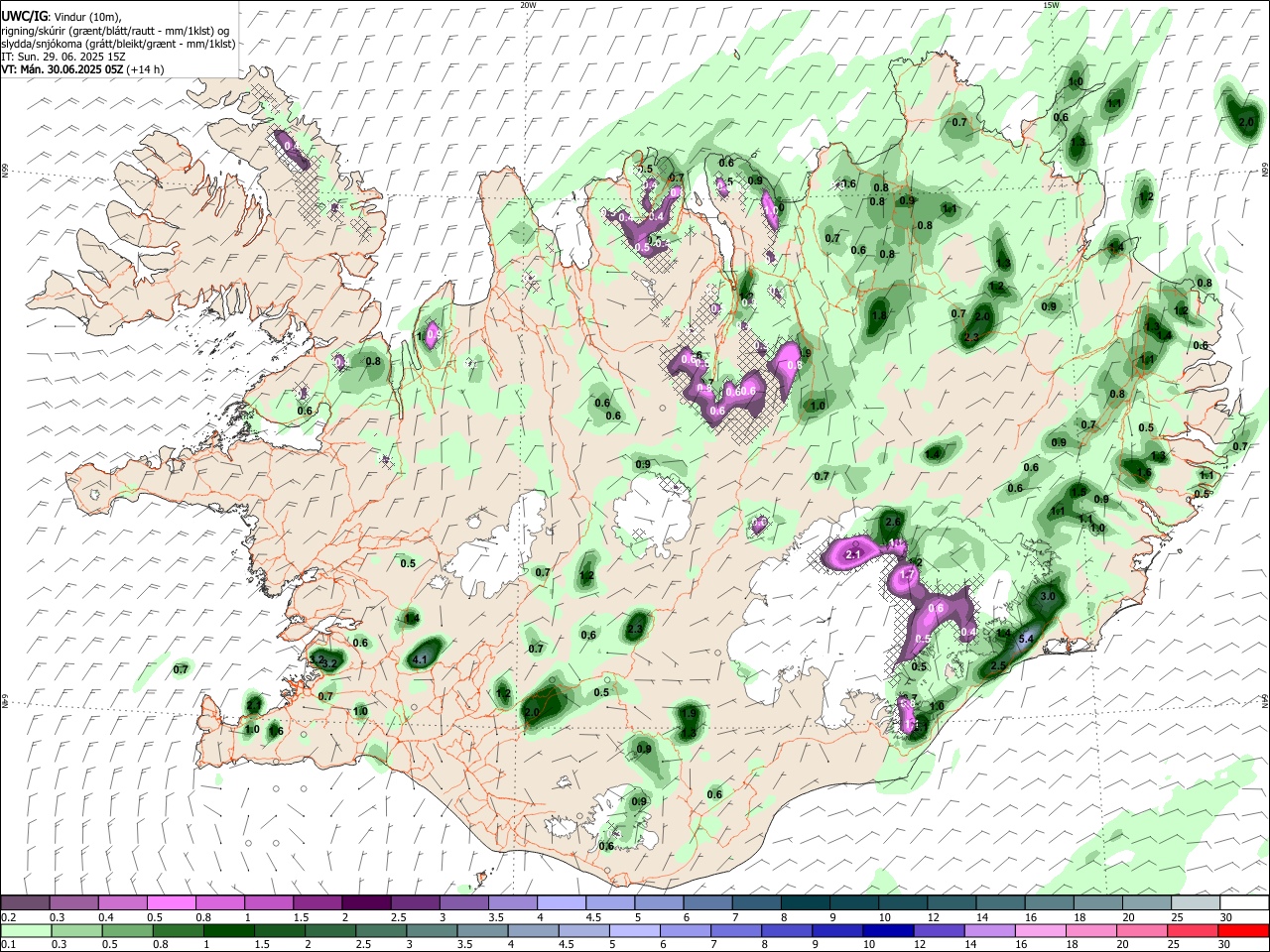
Task: Click the '20W' longitude label
Action: 528,5
